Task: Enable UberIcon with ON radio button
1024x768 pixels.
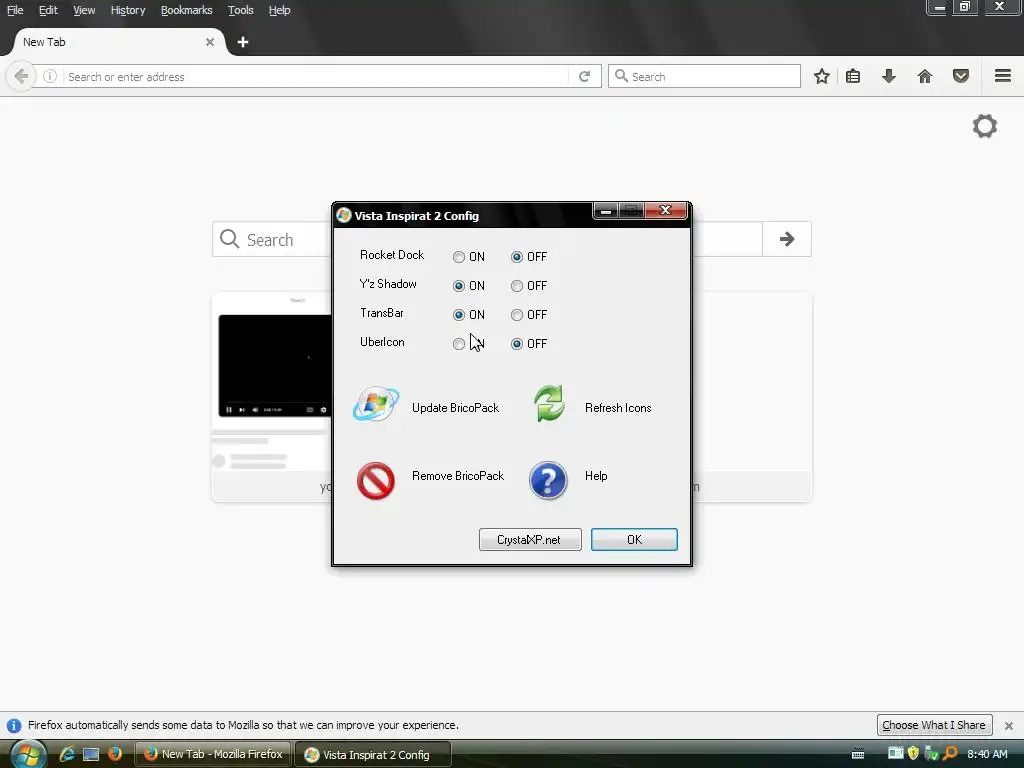Action: [459, 344]
